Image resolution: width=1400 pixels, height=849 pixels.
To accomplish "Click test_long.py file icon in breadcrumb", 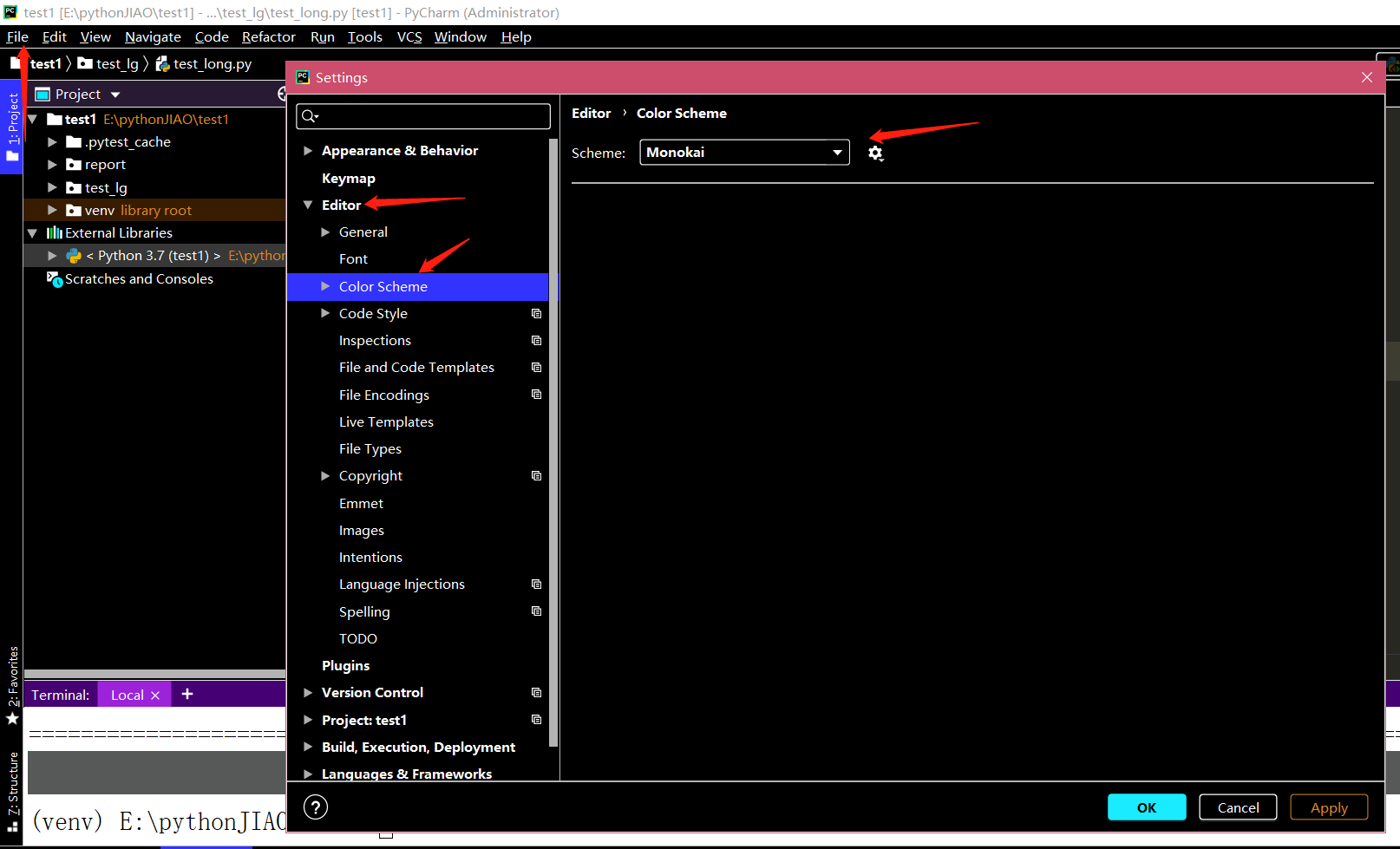I will pyautogui.click(x=162, y=64).
